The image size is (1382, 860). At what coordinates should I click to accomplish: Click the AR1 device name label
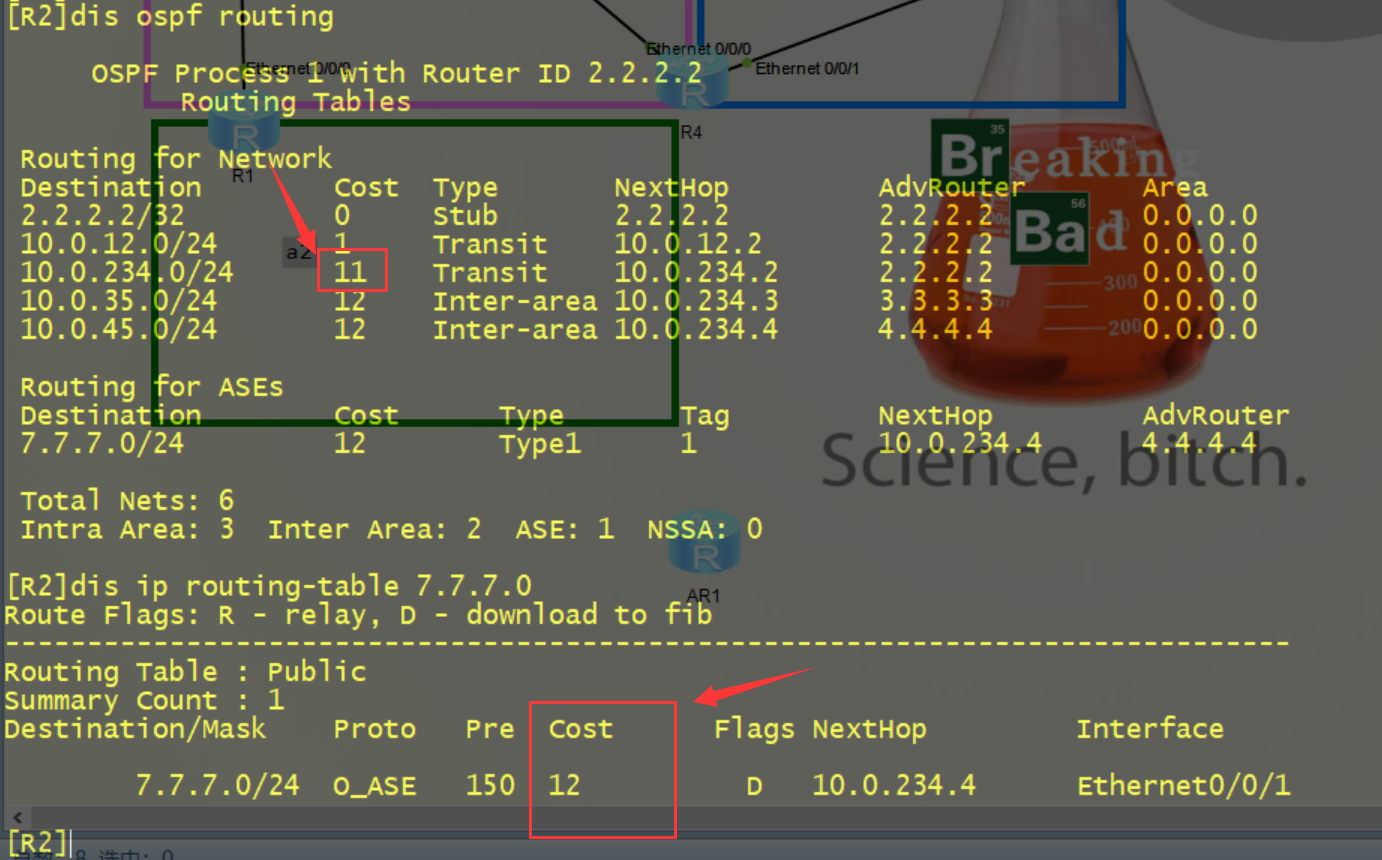point(705,595)
